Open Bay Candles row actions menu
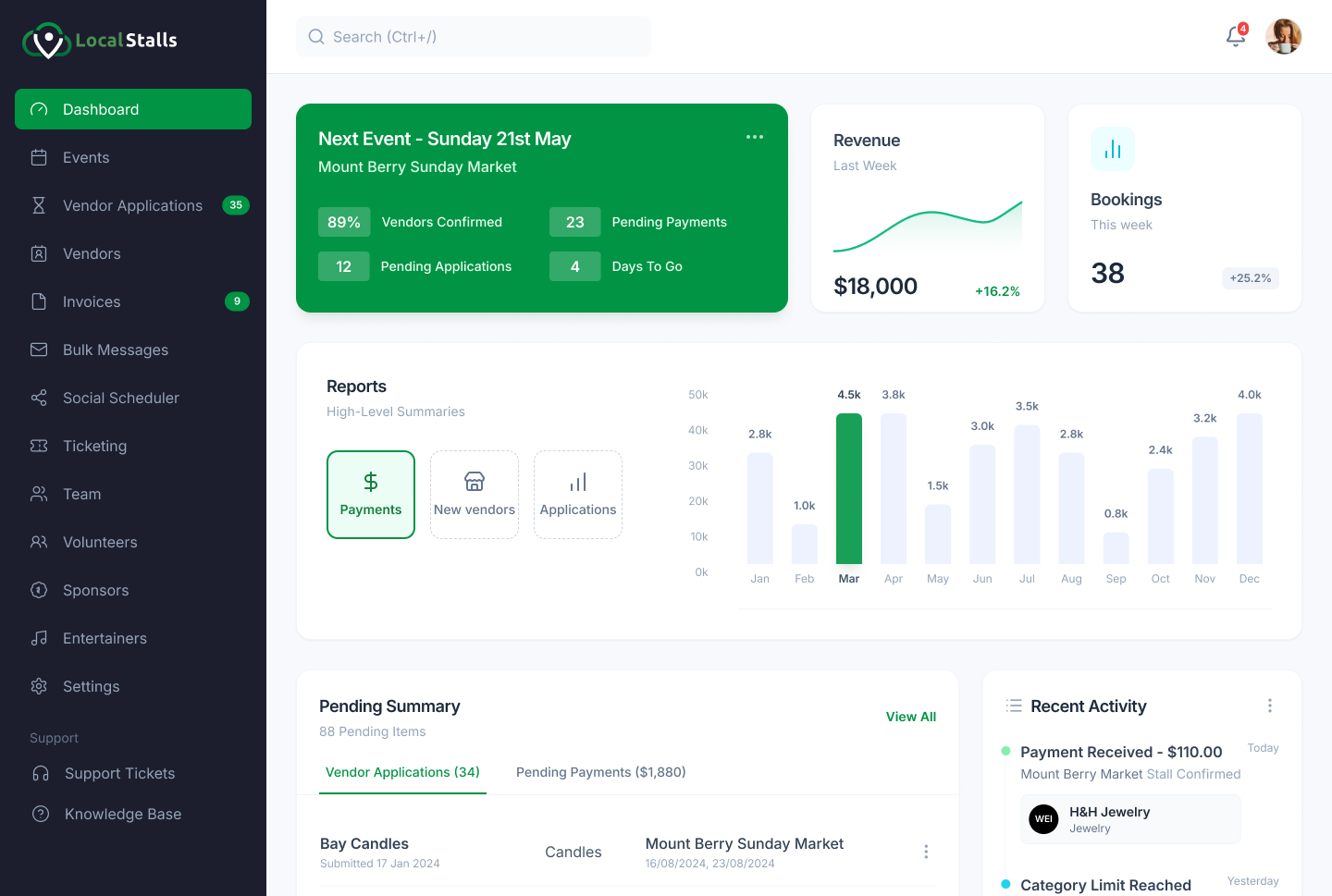 coord(925,852)
